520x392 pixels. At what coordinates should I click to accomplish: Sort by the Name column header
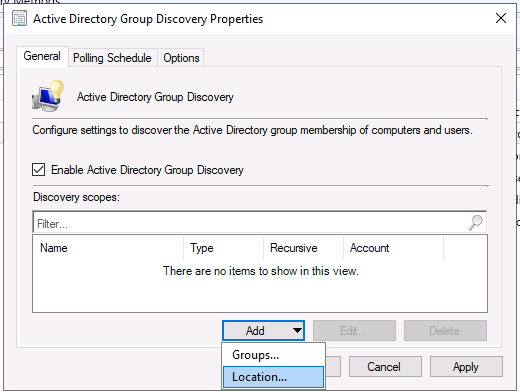point(108,248)
